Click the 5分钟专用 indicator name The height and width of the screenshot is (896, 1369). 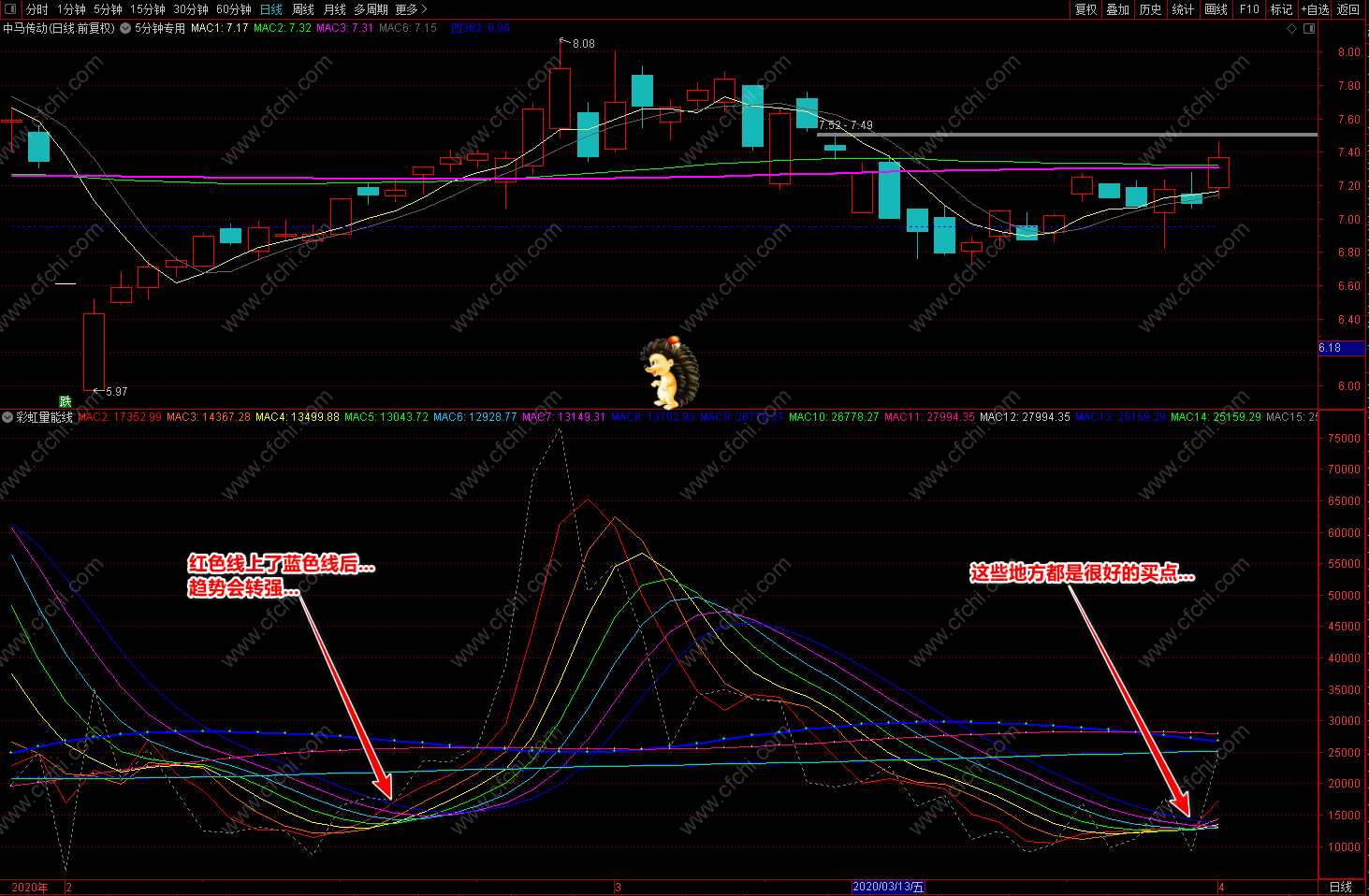(160, 28)
